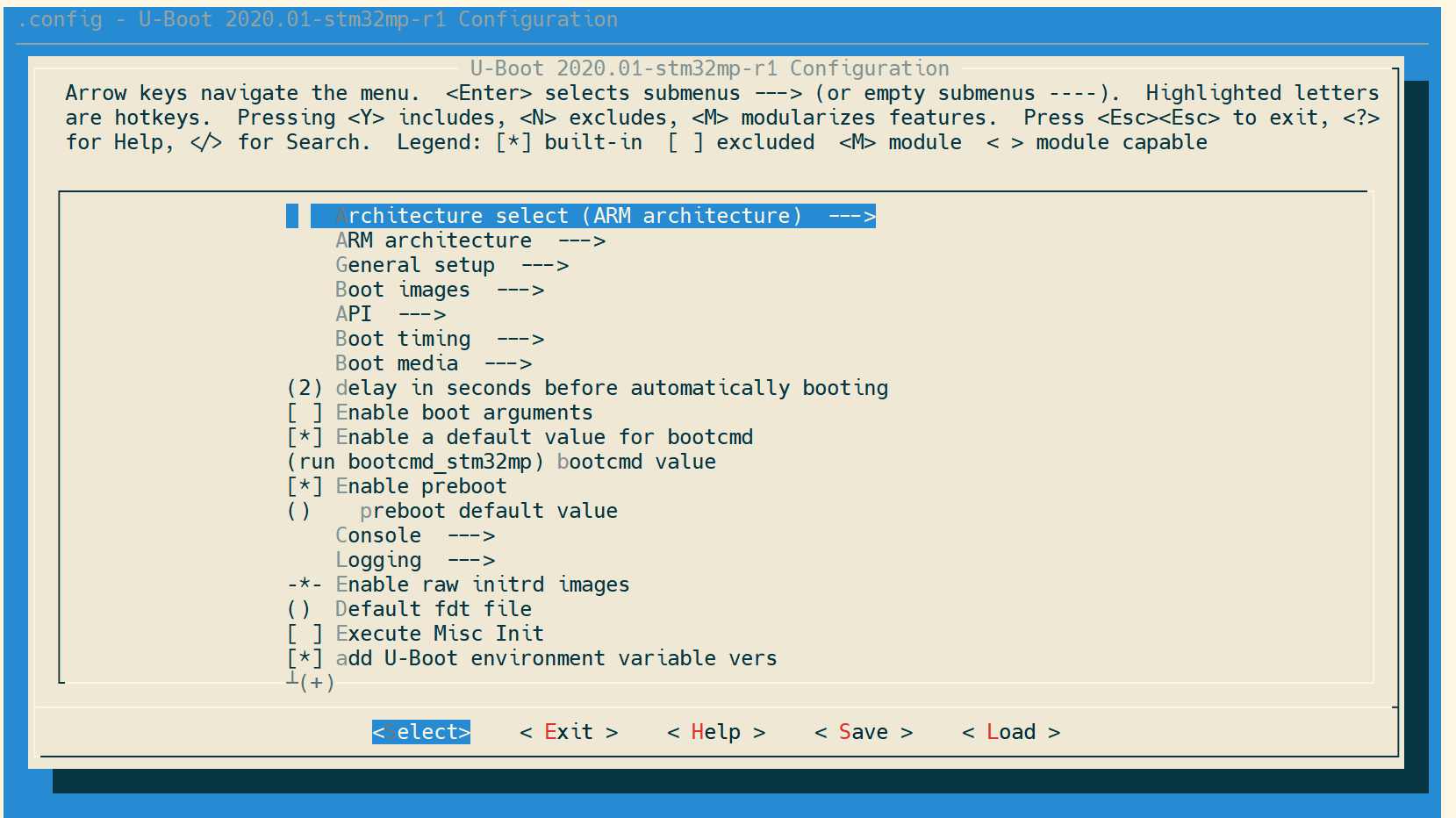Enter the Boot images submenu
This screenshot has width=1456, height=818.
coord(439,290)
